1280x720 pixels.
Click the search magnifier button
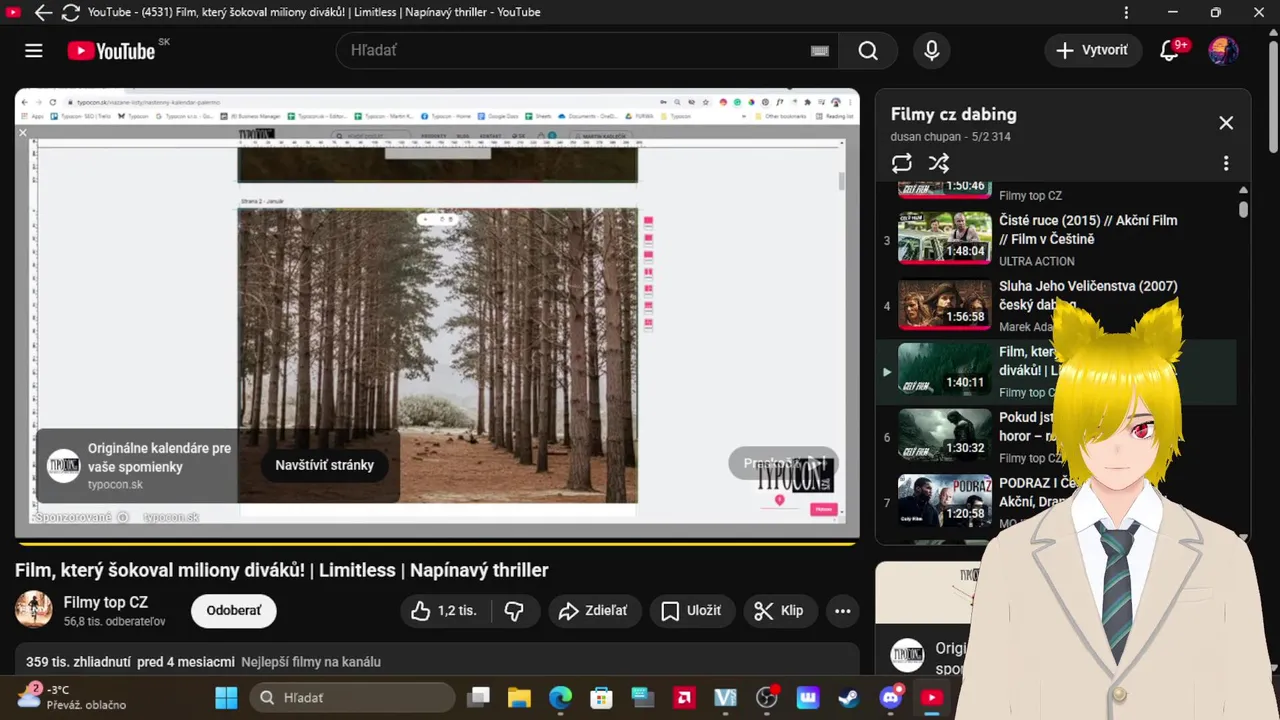868,51
